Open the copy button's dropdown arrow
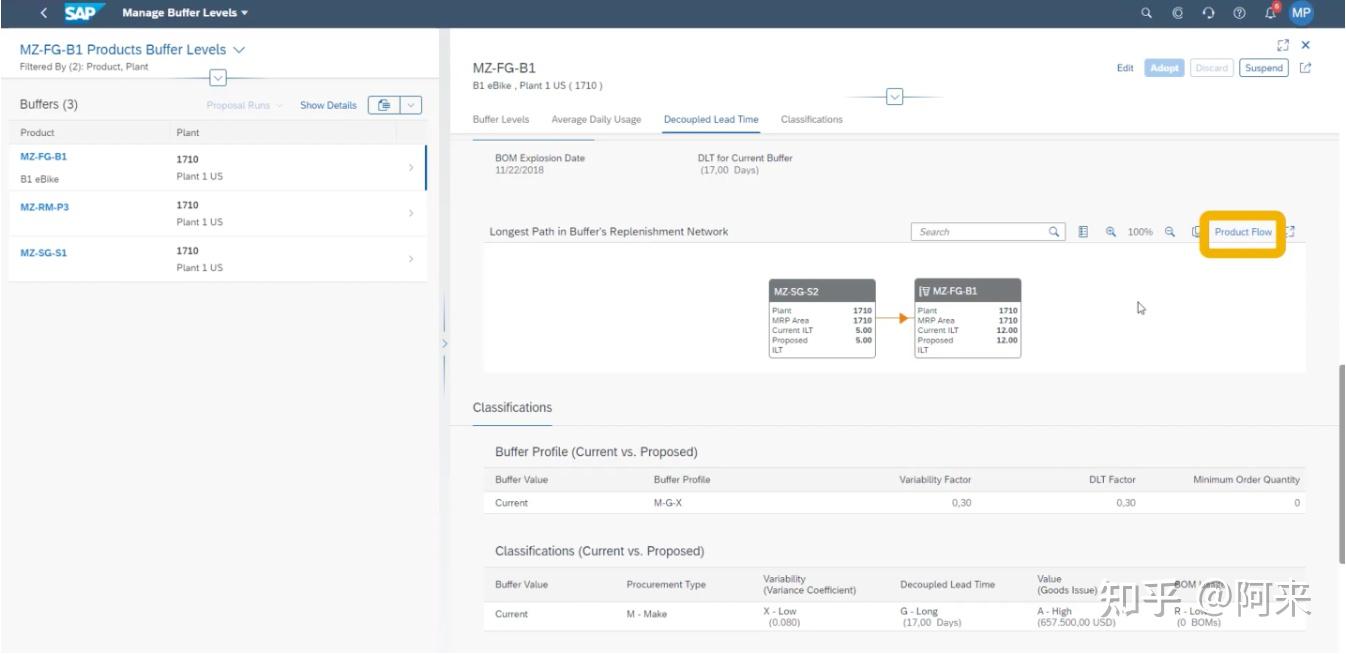Image resolution: width=1346 pixels, height=654 pixels. 410,104
